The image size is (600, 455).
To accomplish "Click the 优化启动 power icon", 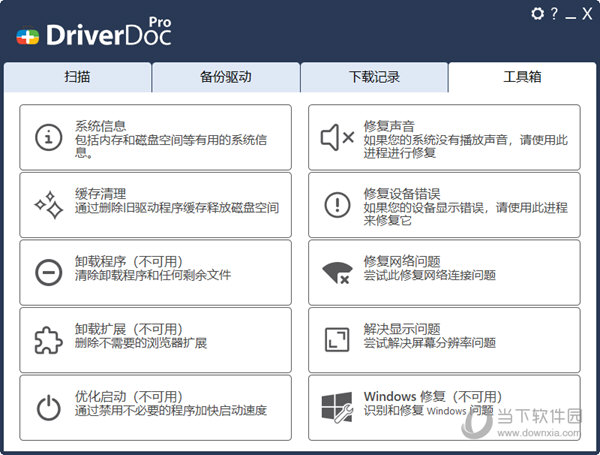I will (49, 408).
